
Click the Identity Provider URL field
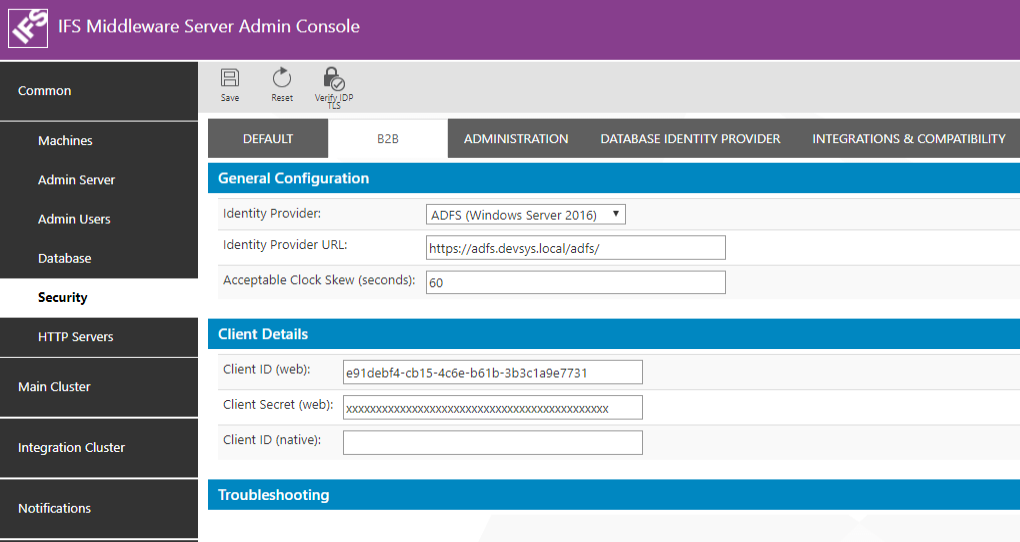[x=575, y=248]
